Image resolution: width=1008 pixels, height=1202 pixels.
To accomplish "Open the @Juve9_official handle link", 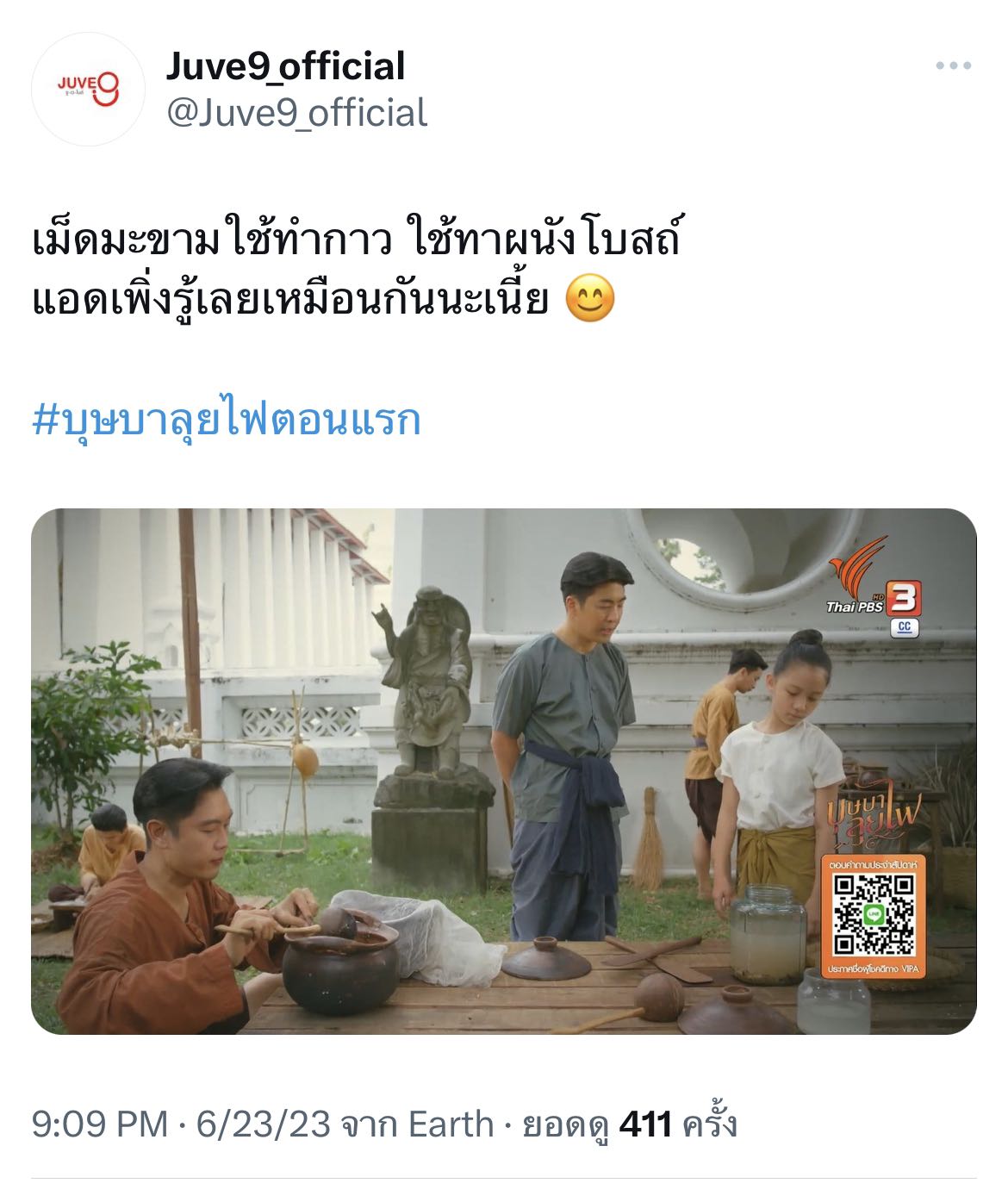I will click(x=296, y=113).
